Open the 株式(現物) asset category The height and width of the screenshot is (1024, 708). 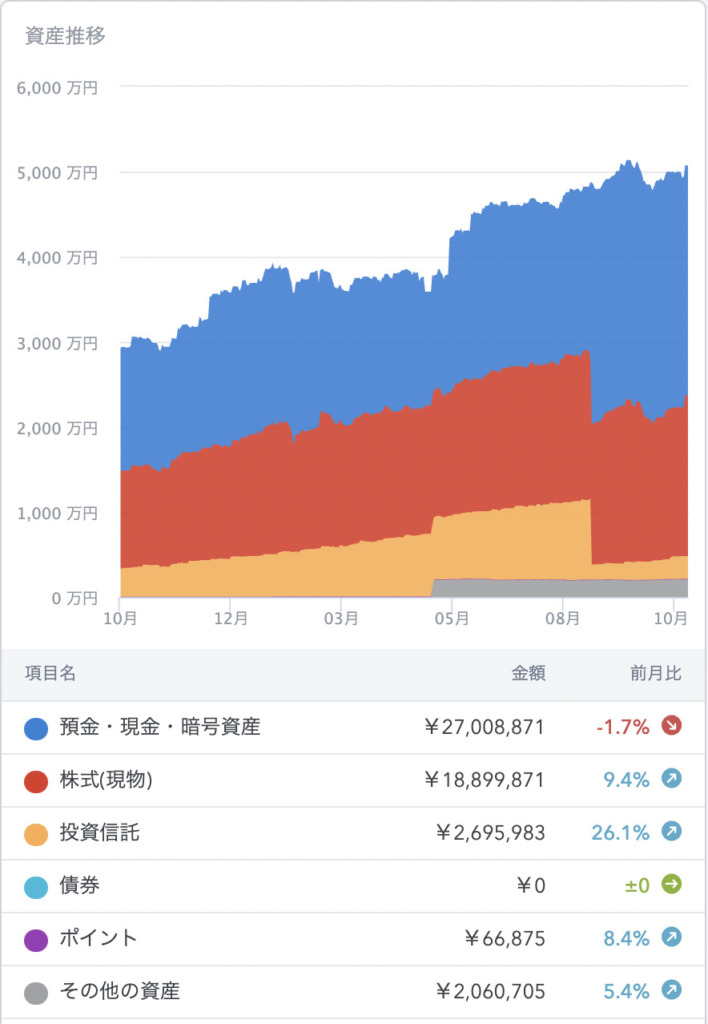pos(106,780)
